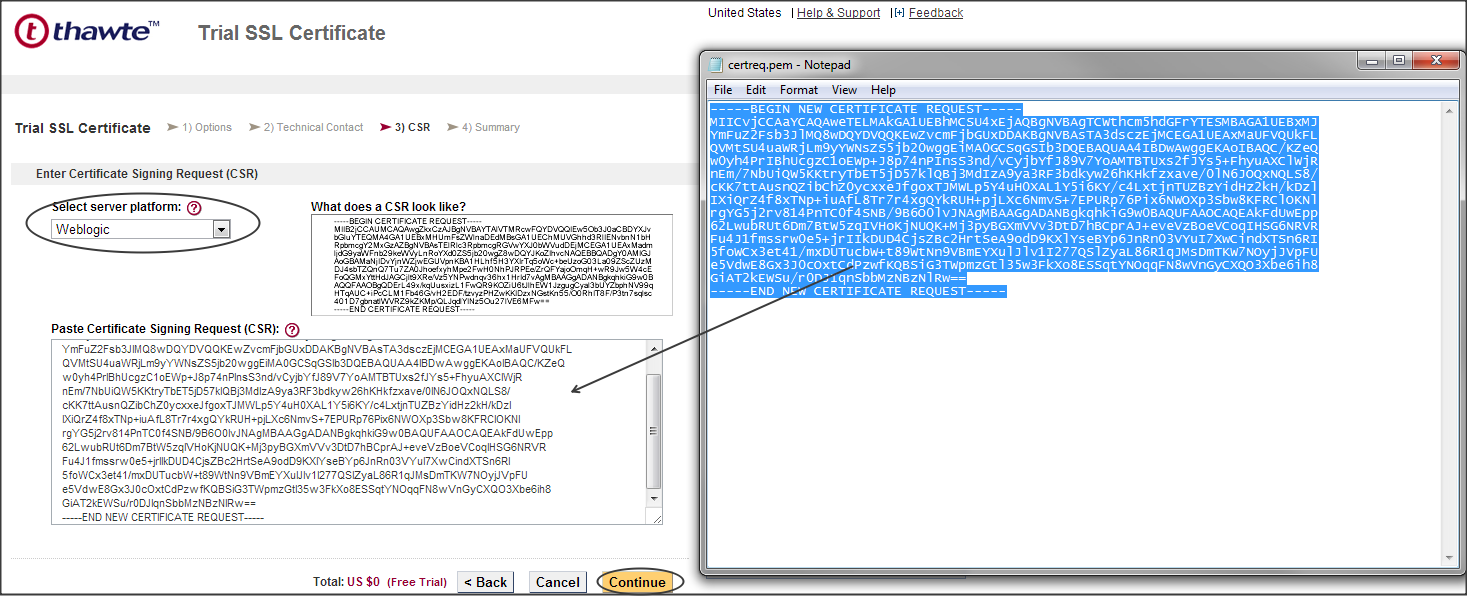Click the Back button

[x=486, y=582]
